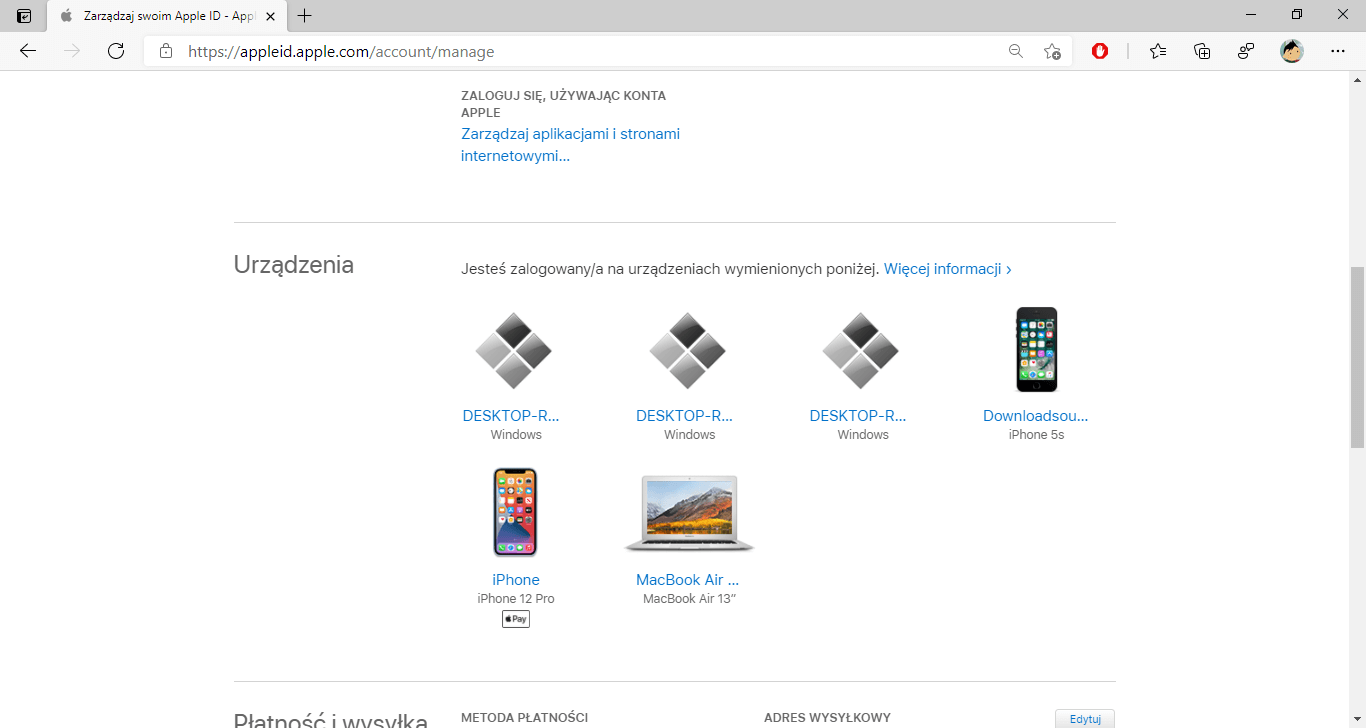Click the page vertical scrollbar thumb
1366x728 pixels.
click(x=1357, y=357)
